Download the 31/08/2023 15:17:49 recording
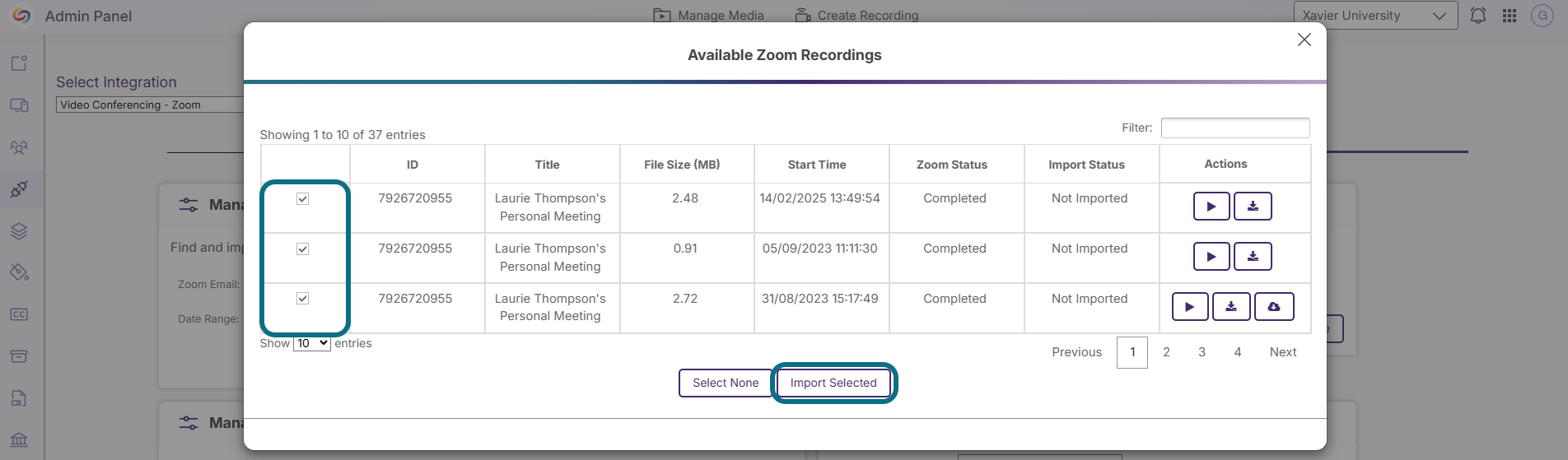Screen dimensions: 1568x460 [1231, 307]
